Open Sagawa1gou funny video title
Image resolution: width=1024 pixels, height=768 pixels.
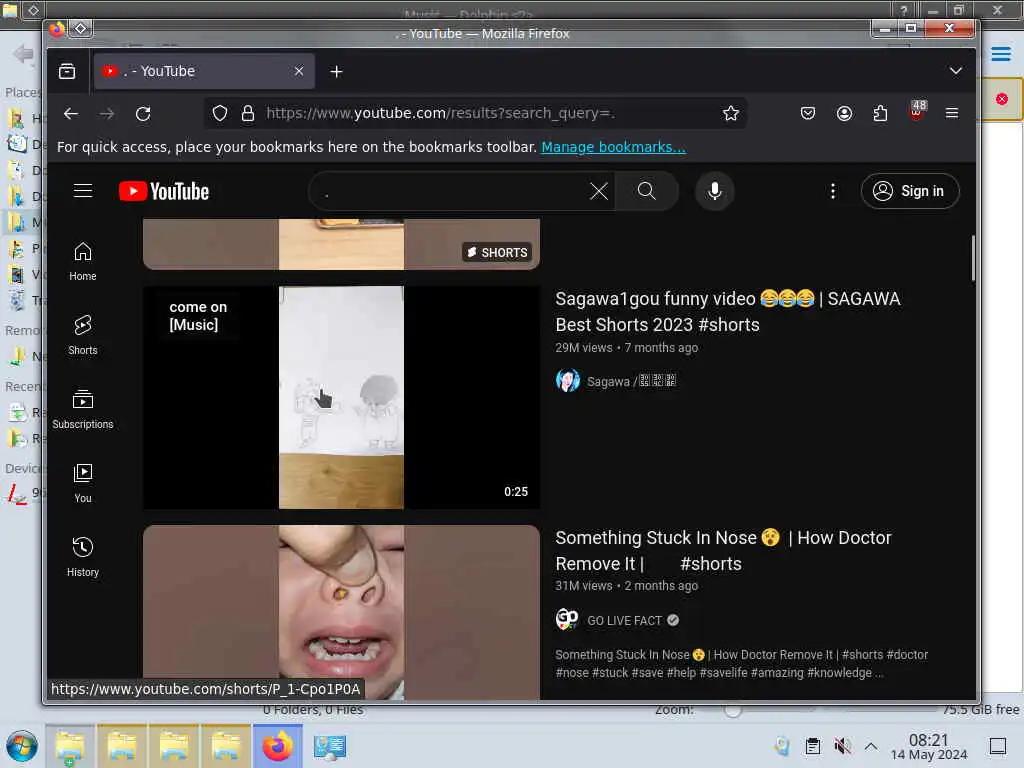(x=728, y=312)
